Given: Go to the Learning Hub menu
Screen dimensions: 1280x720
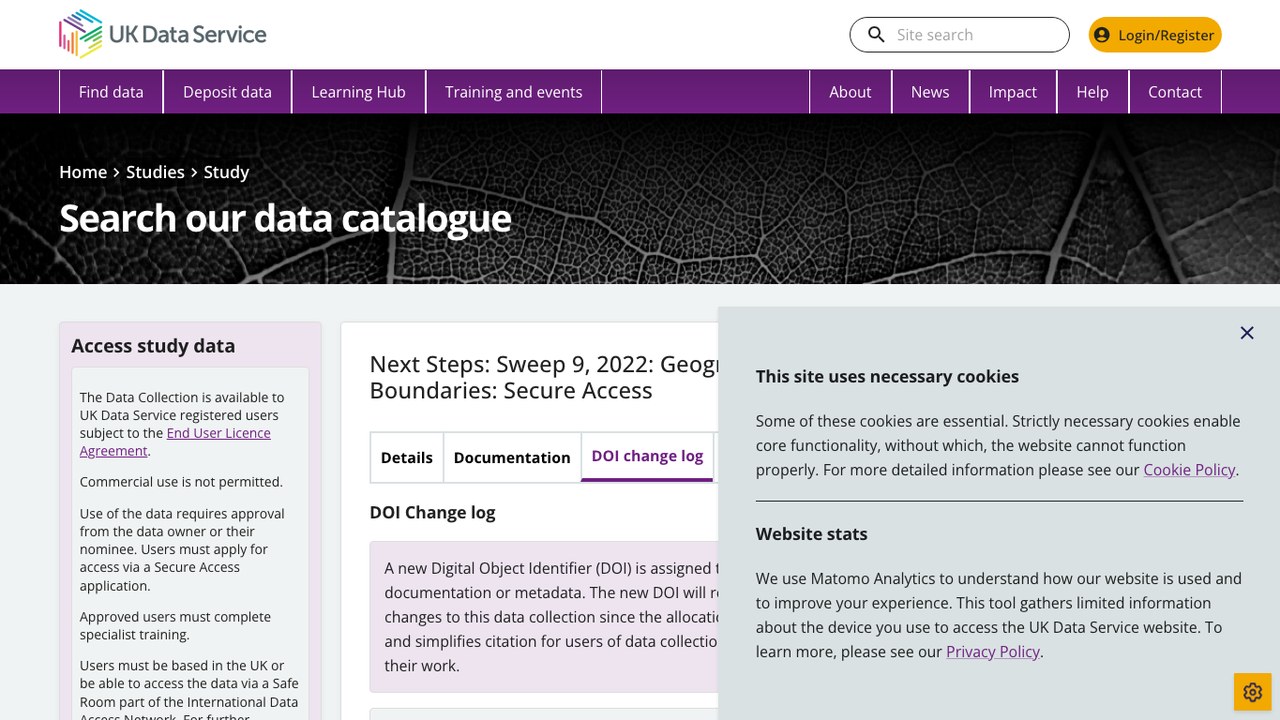Looking at the screenshot, I should (358, 92).
